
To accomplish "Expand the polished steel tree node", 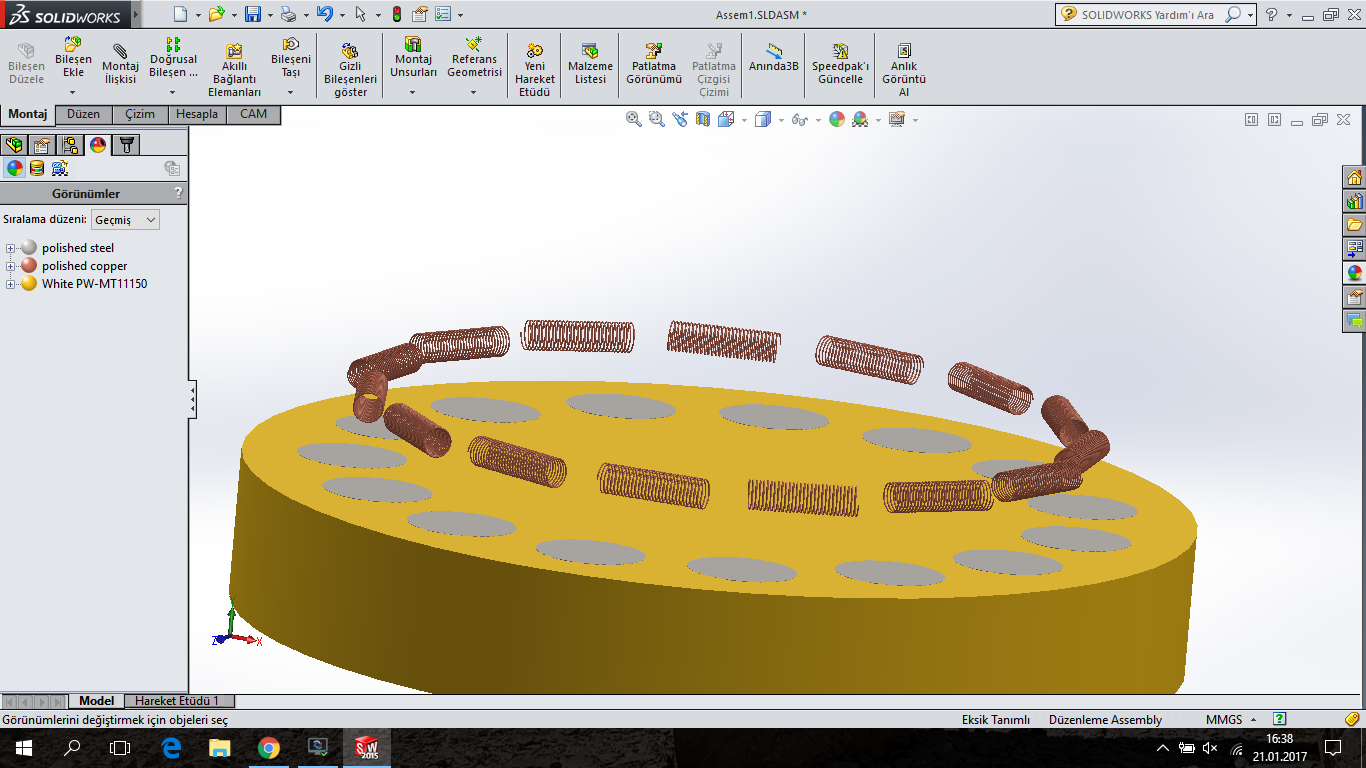I will 11,248.
